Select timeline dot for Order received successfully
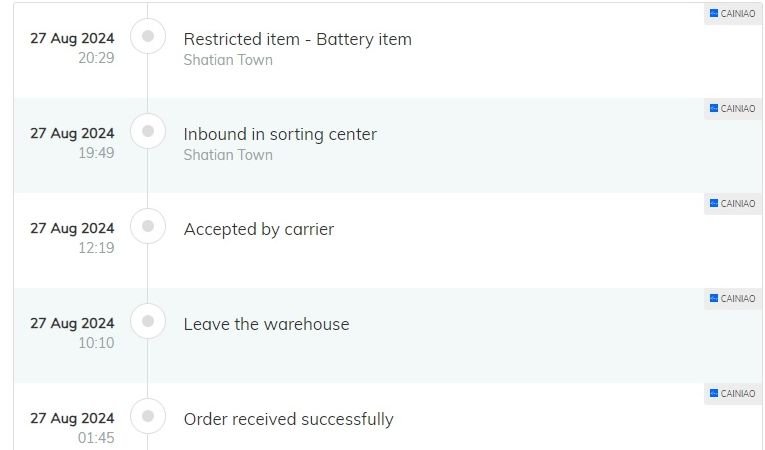This screenshot has width=765, height=450. [x=148, y=416]
